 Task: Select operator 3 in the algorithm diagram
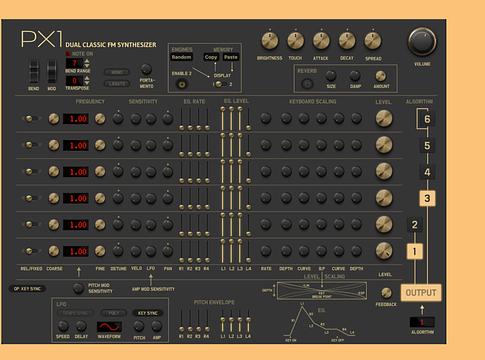coord(427,199)
